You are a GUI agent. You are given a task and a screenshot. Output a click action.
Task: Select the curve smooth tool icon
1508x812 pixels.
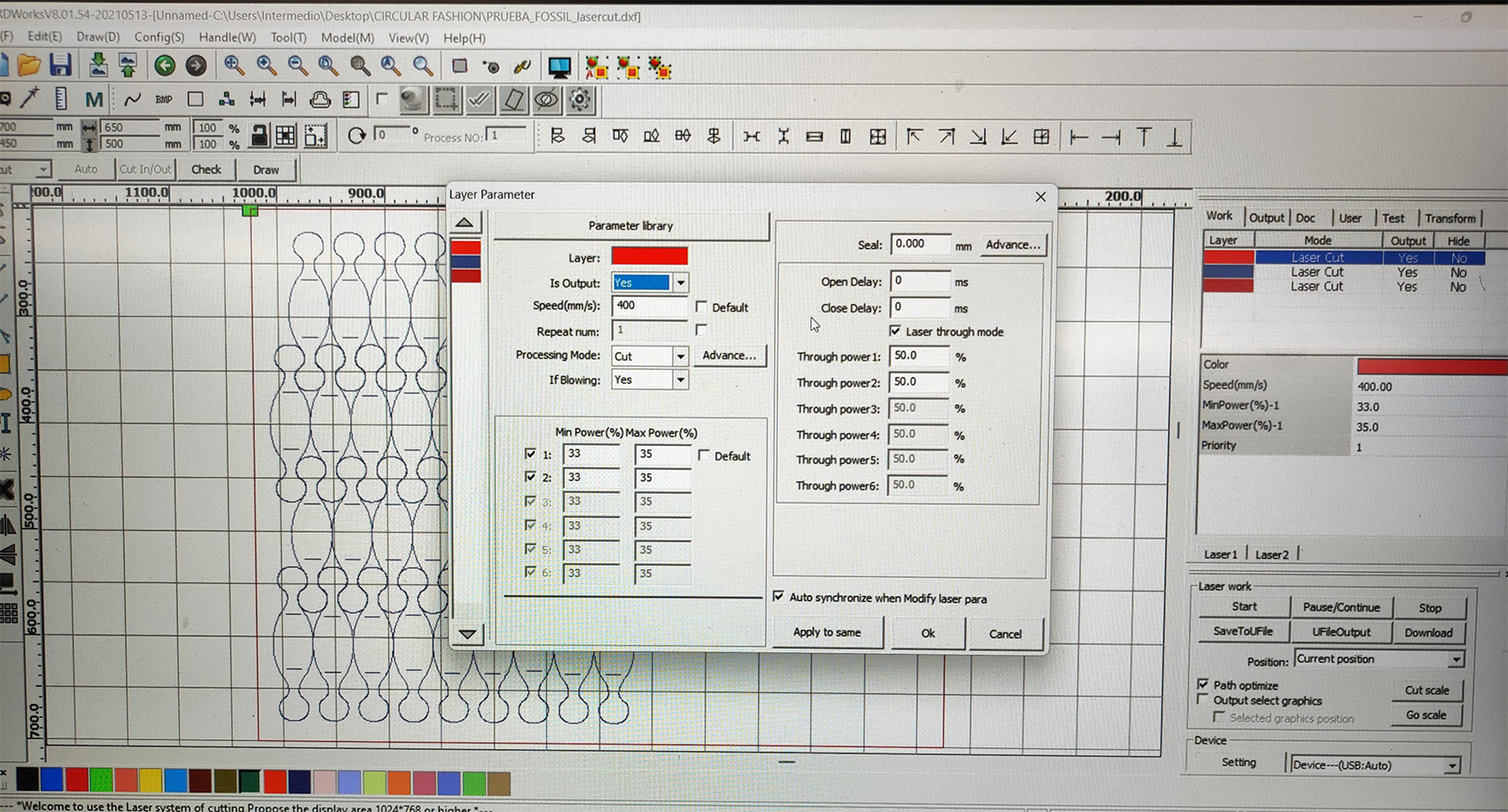pos(132,99)
